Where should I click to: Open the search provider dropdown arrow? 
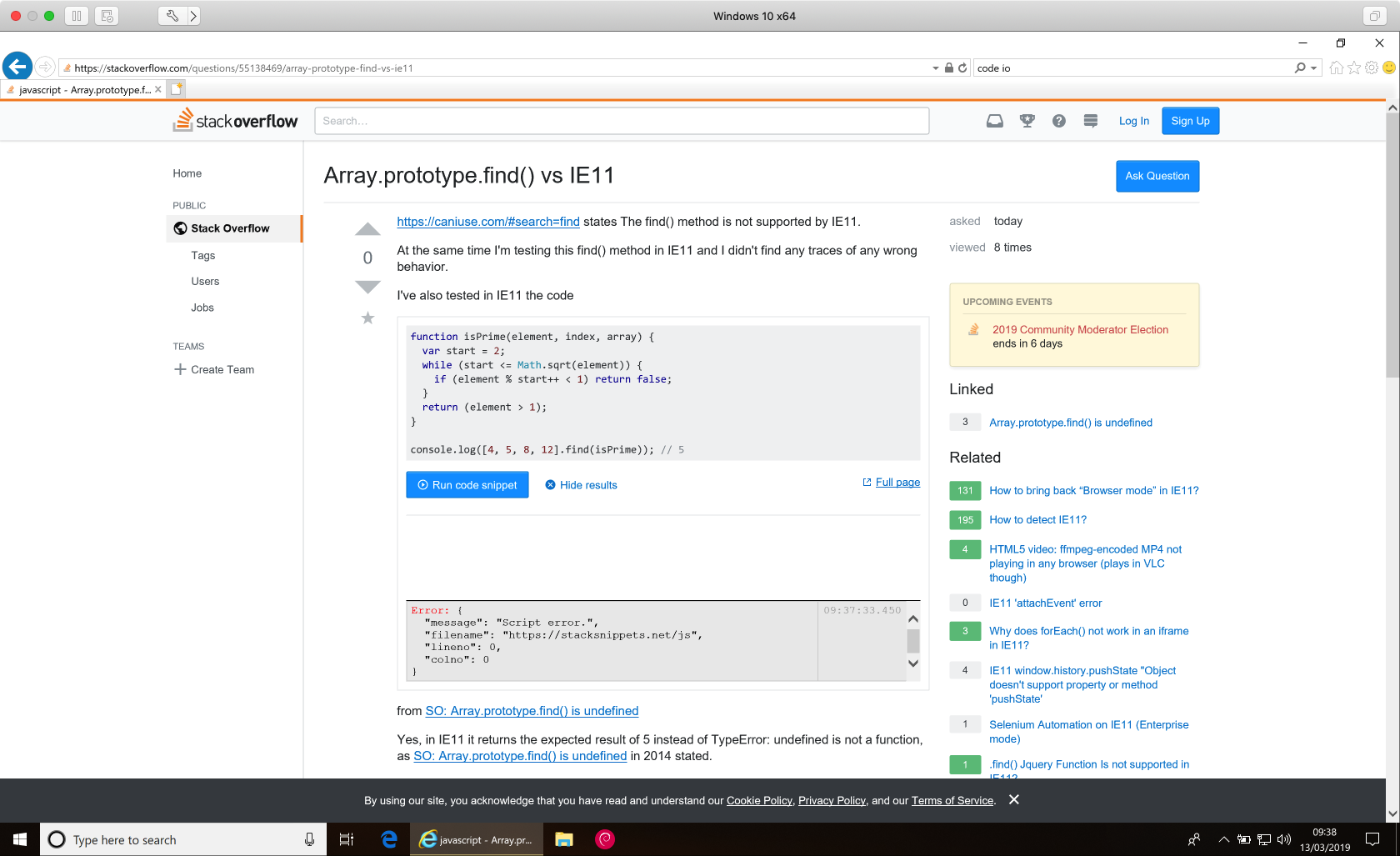point(1314,68)
